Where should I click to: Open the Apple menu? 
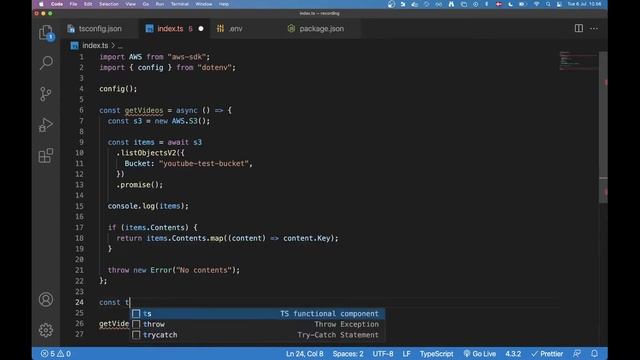point(41,4)
